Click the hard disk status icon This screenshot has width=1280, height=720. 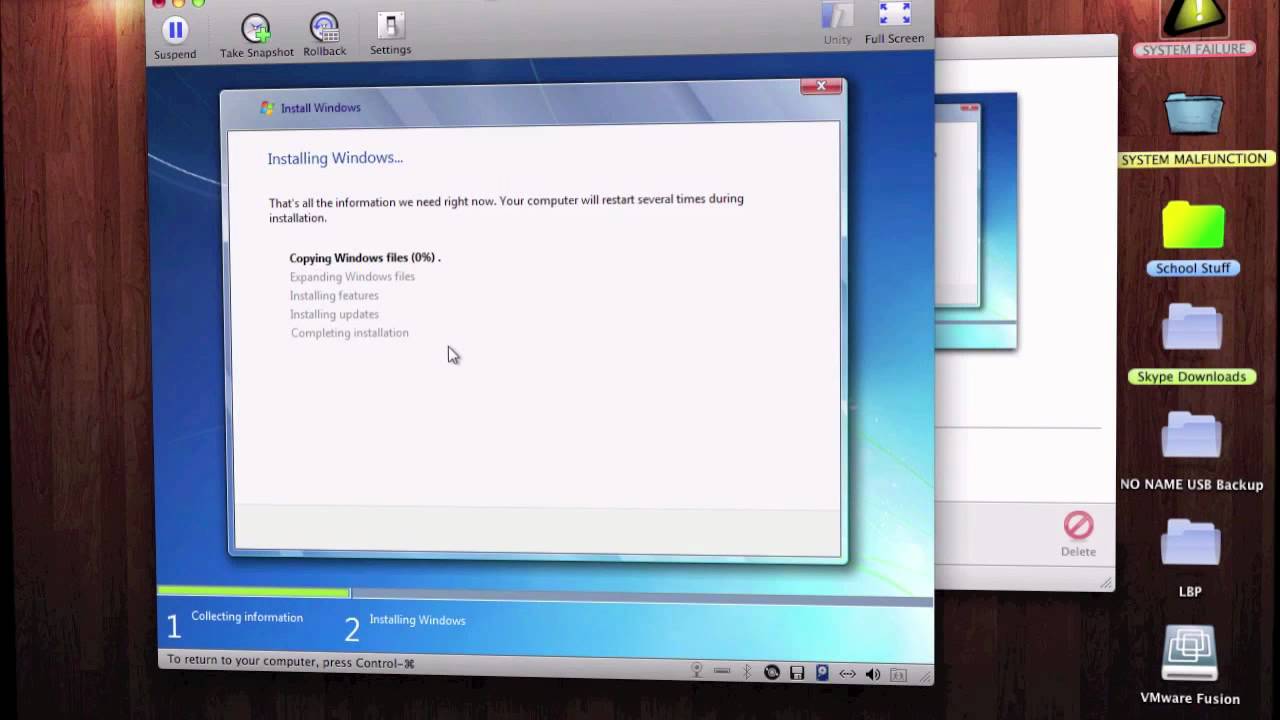[x=822, y=672]
